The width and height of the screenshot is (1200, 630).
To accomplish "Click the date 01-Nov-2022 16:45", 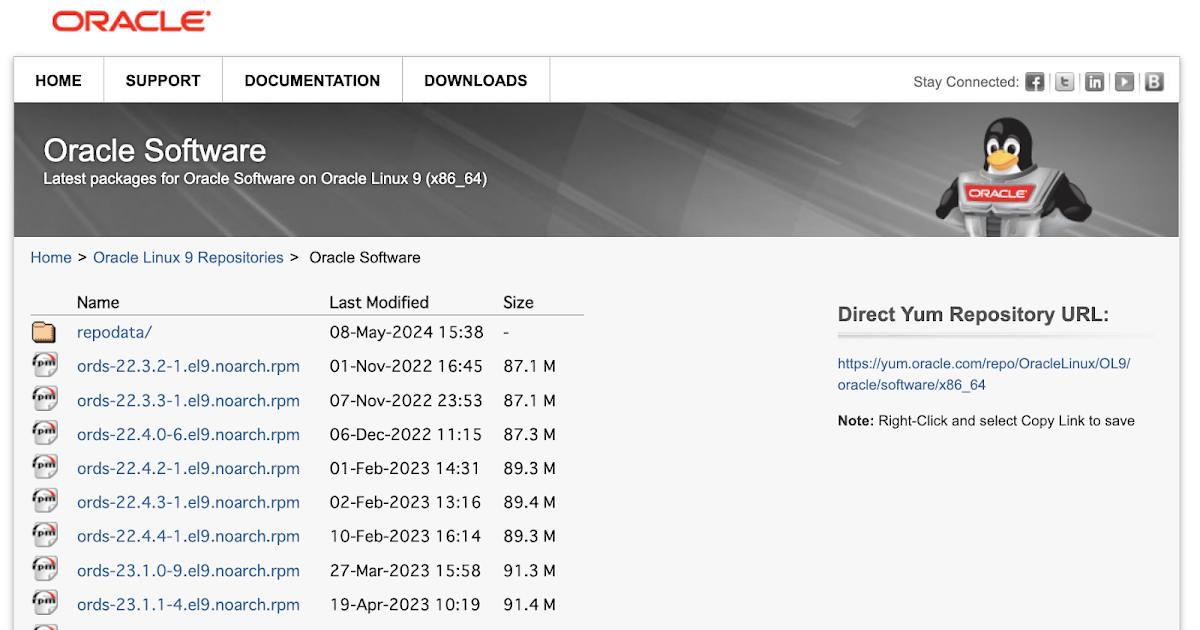I will pyautogui.click(x=406, y=366).
